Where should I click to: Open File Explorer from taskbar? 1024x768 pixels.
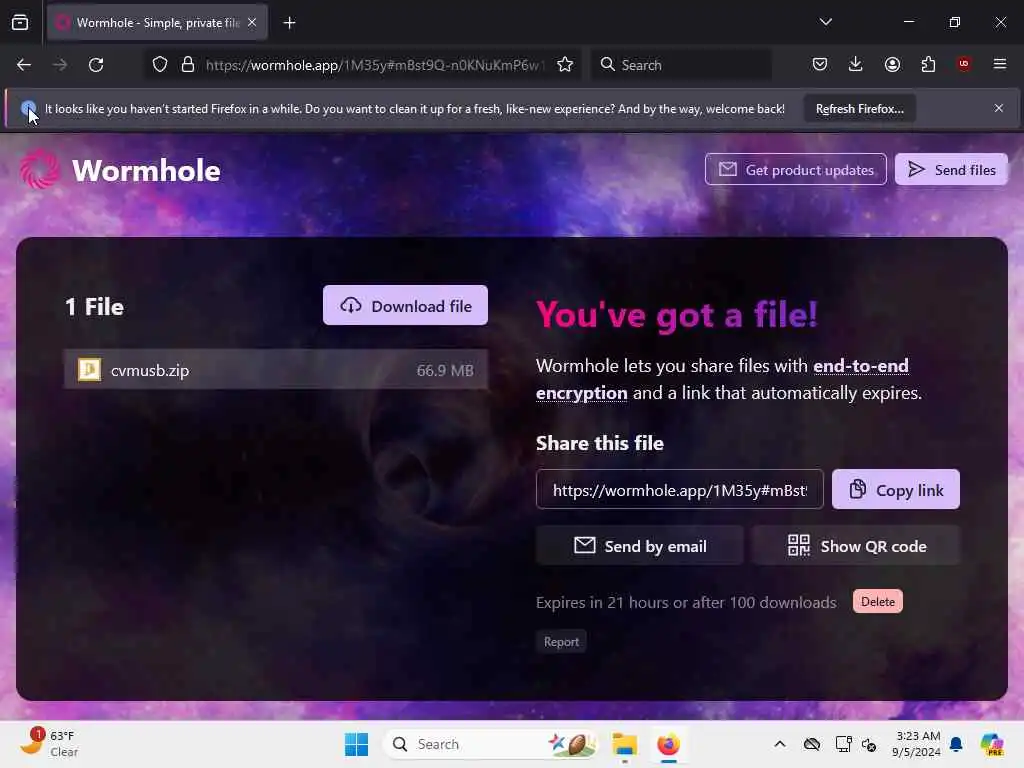(624, 744)
